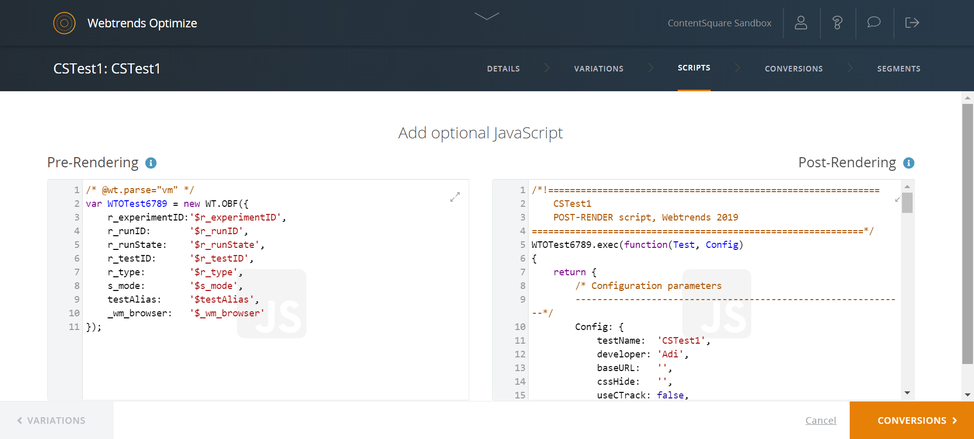Click the Post-Rendering editor scroll down arrow
Screen dimensions: 974x439
click(x=907, y=393)
